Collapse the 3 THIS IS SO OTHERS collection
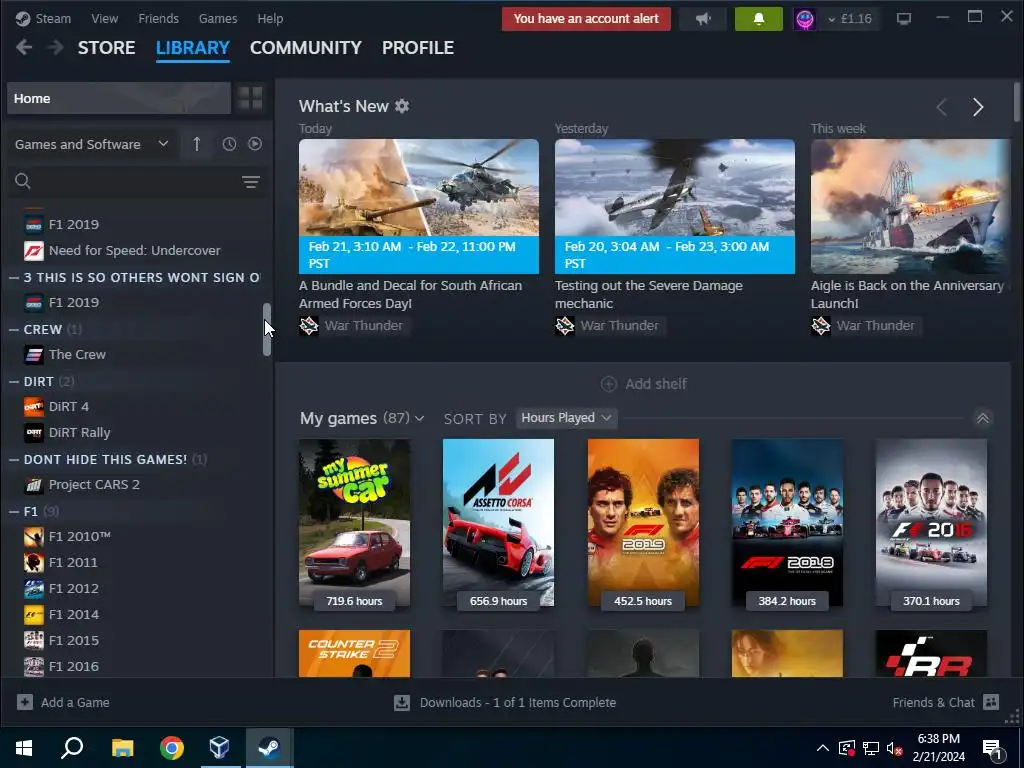Image resolution: width=1024 pixels, height=768 pixels. 14,278
